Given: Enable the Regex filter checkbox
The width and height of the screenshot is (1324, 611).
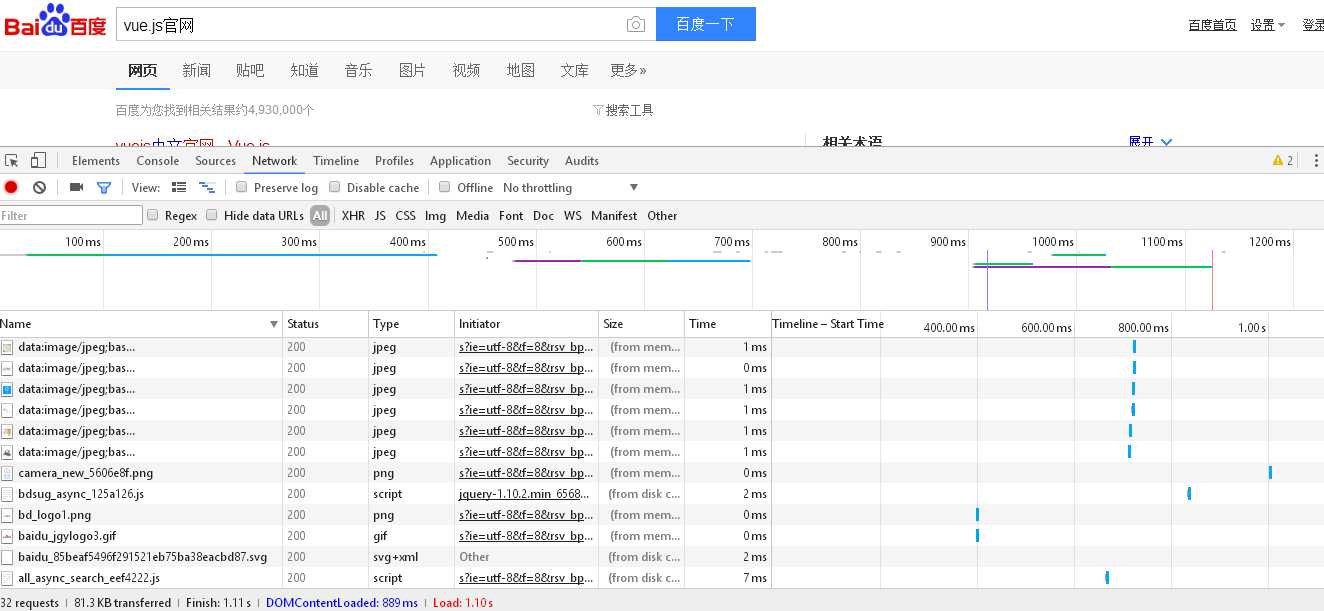Looking at the screenshot, I should [153, 215].
